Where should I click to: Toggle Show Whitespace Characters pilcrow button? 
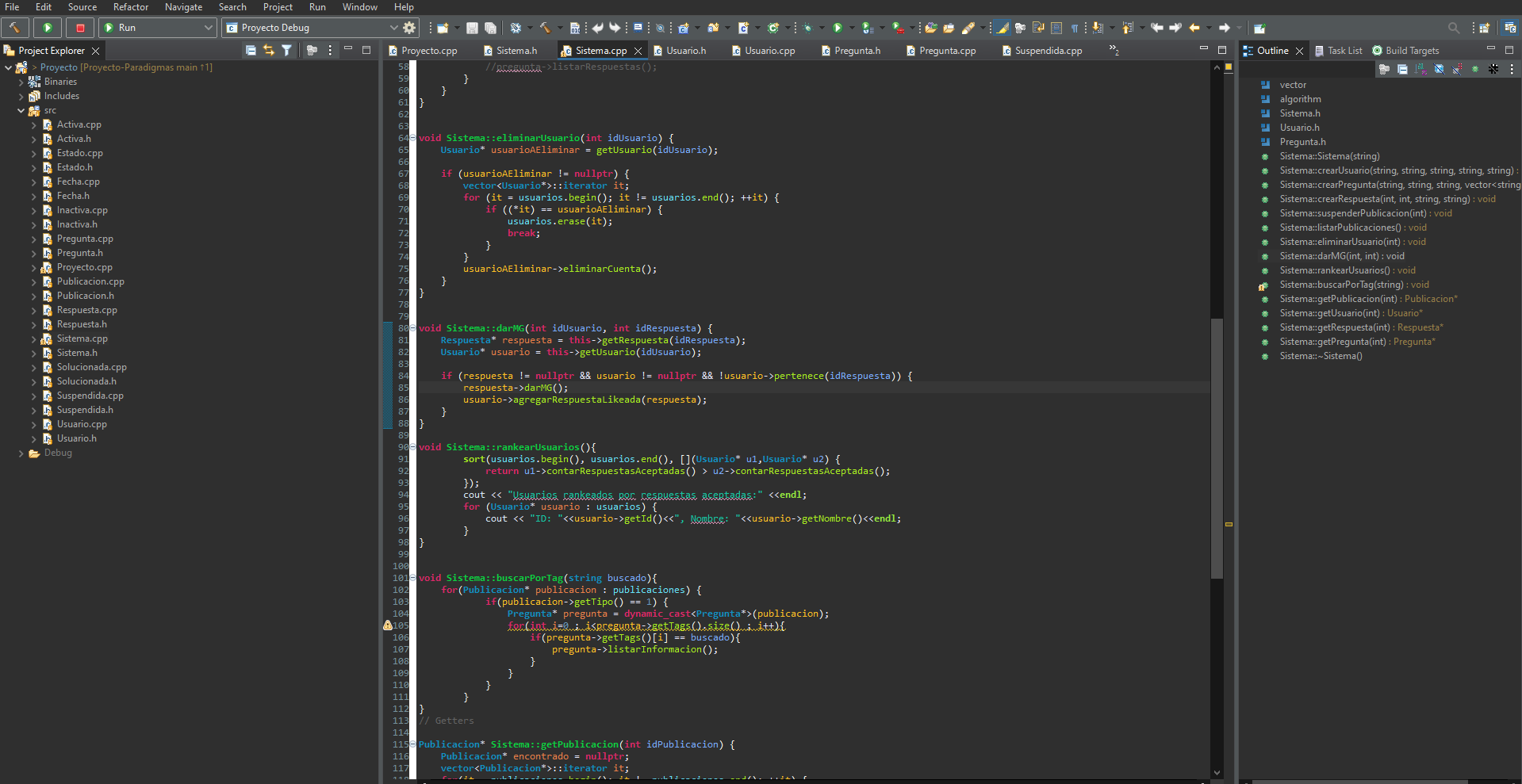[x=1075, y=28]
